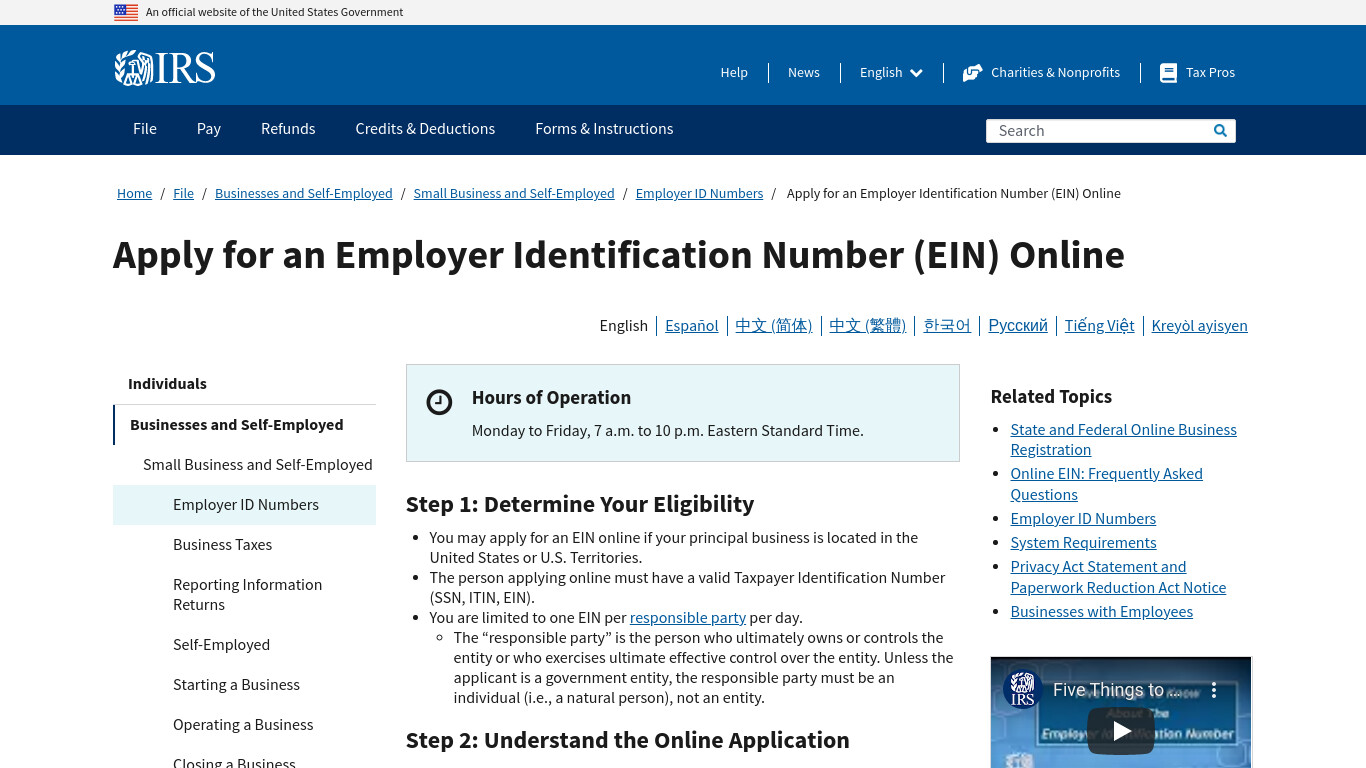Open the Credits & Deductions menu

click(x=425, y=129)
